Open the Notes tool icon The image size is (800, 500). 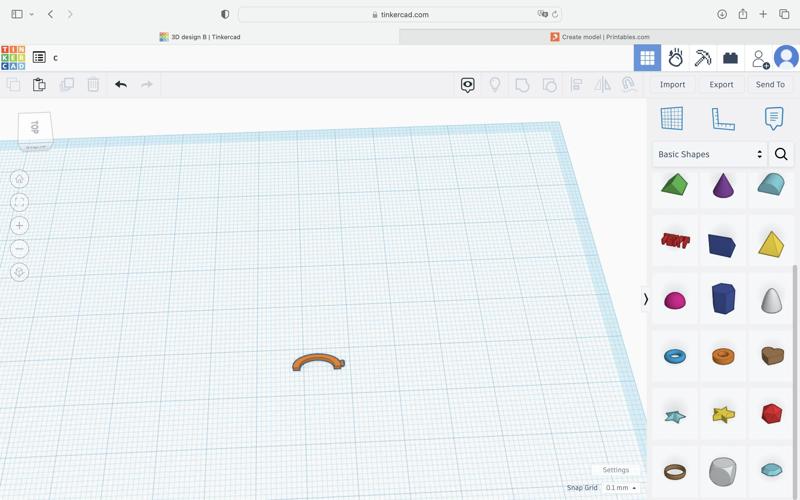pos(773,118)
